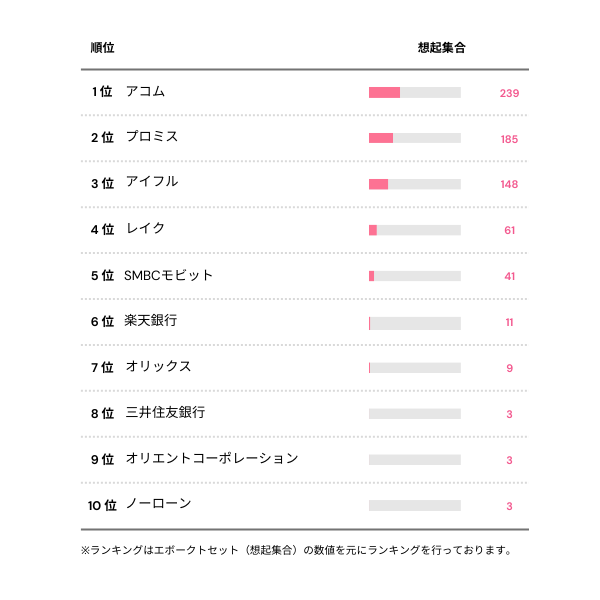Click the アコム progress bar
This screenshot has height=600, width=600.
[415, 93]
